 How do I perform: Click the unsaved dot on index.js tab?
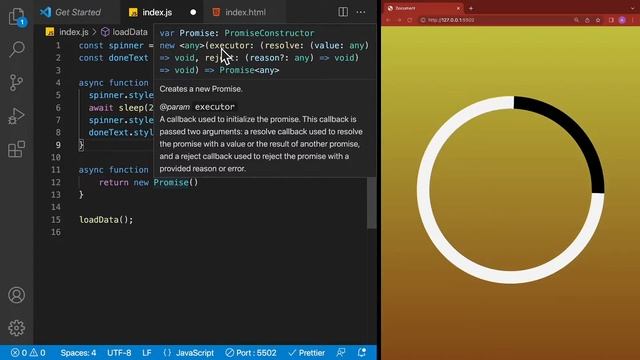click(x=193, y=12)
